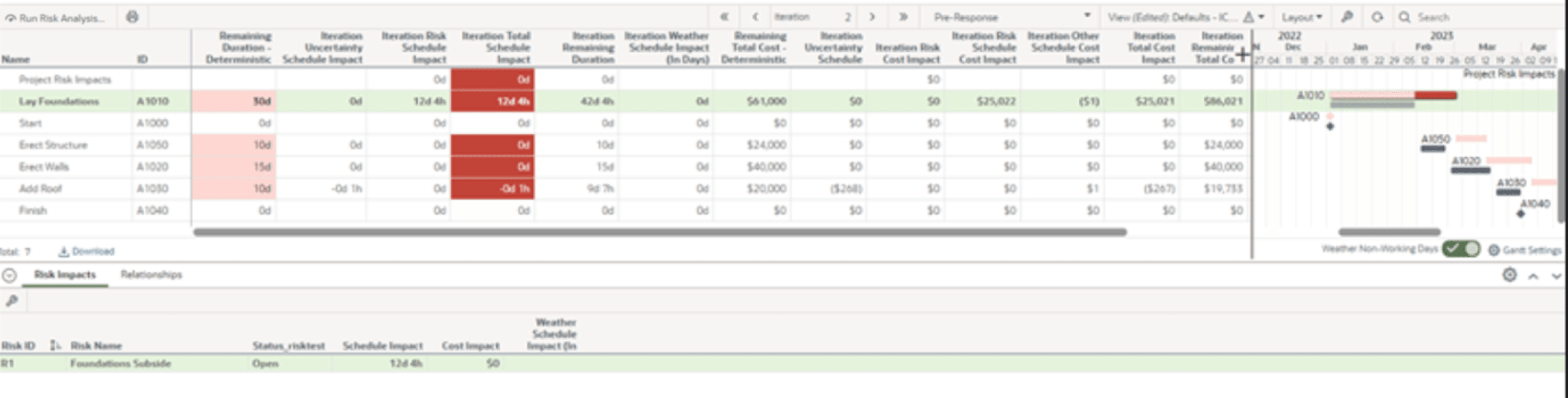Click the detail panel up chevron
Viewport: 1568px width, 398px height.
click(x=1533, y=276)
